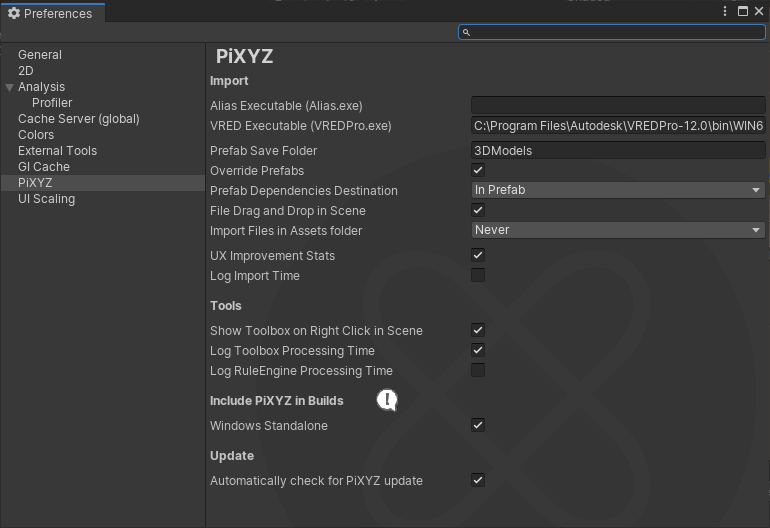Open UI Scaling preferences
The height and width of the screenshot is (528, 770).
pos(47,199)
